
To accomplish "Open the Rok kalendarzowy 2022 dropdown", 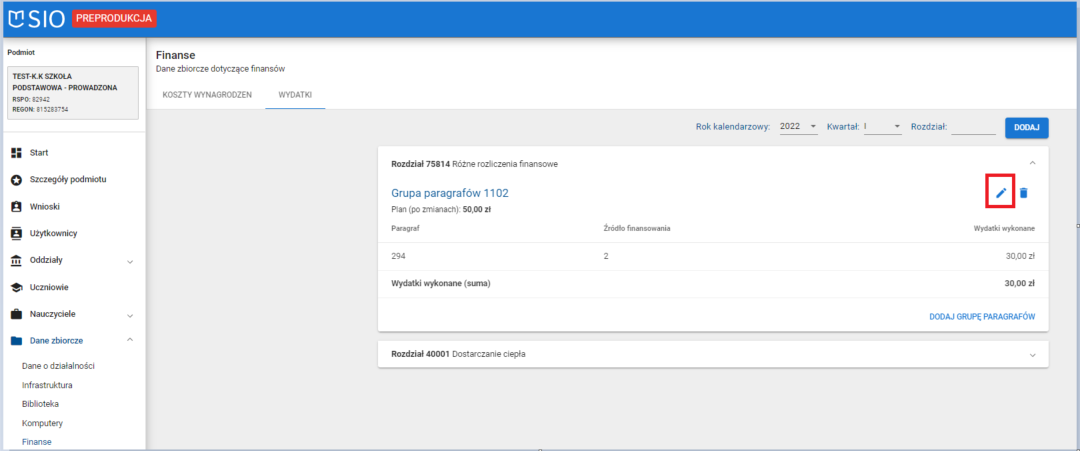I will 798,127.
